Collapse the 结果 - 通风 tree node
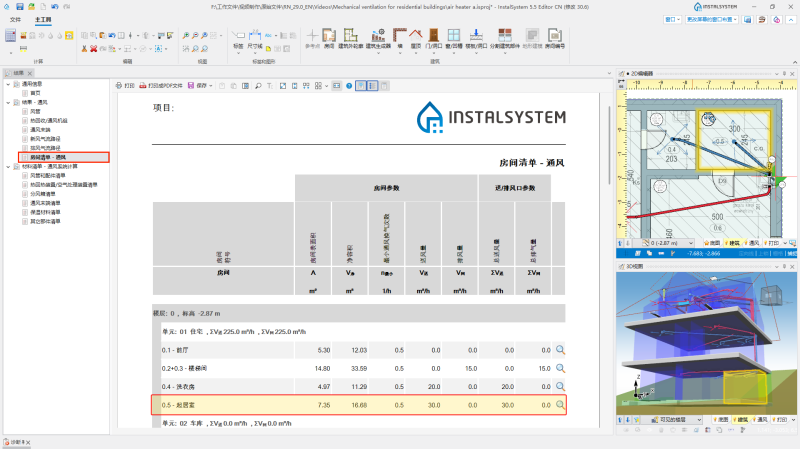The width and height of the screenshot is (800, 449). point(8,102)
